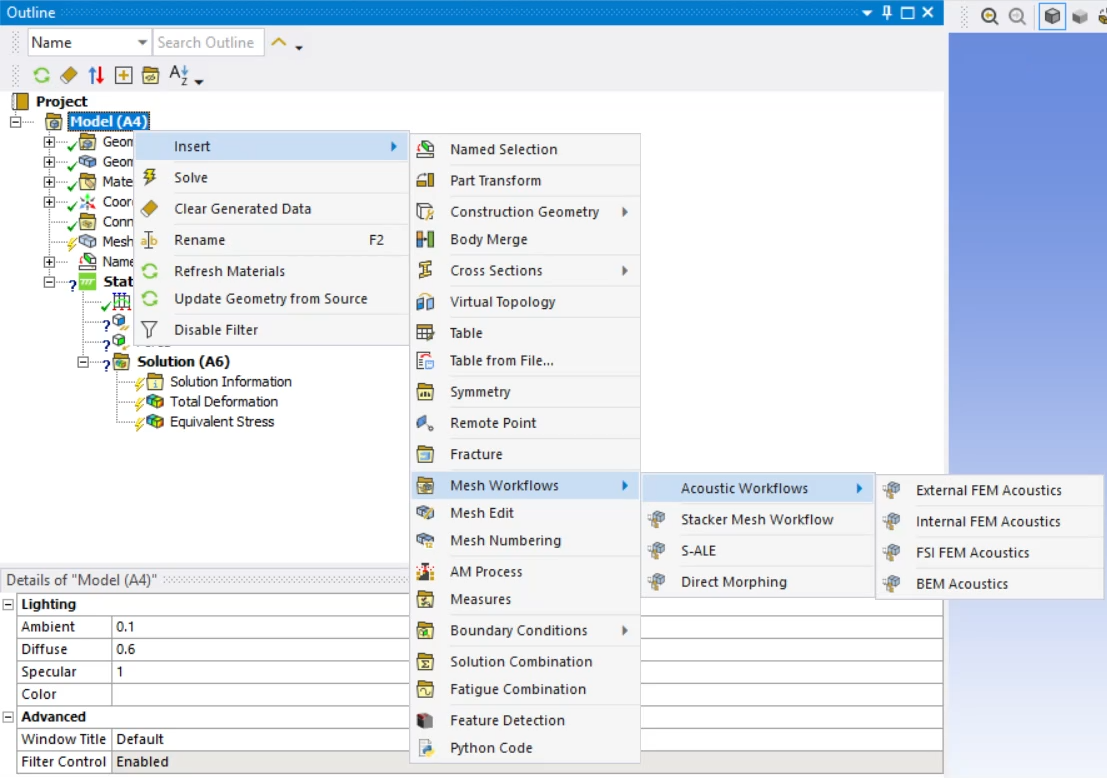Toggle the light gray cube display mode
Viewport: 1107px width, 778px height.
pos(1080,16)
